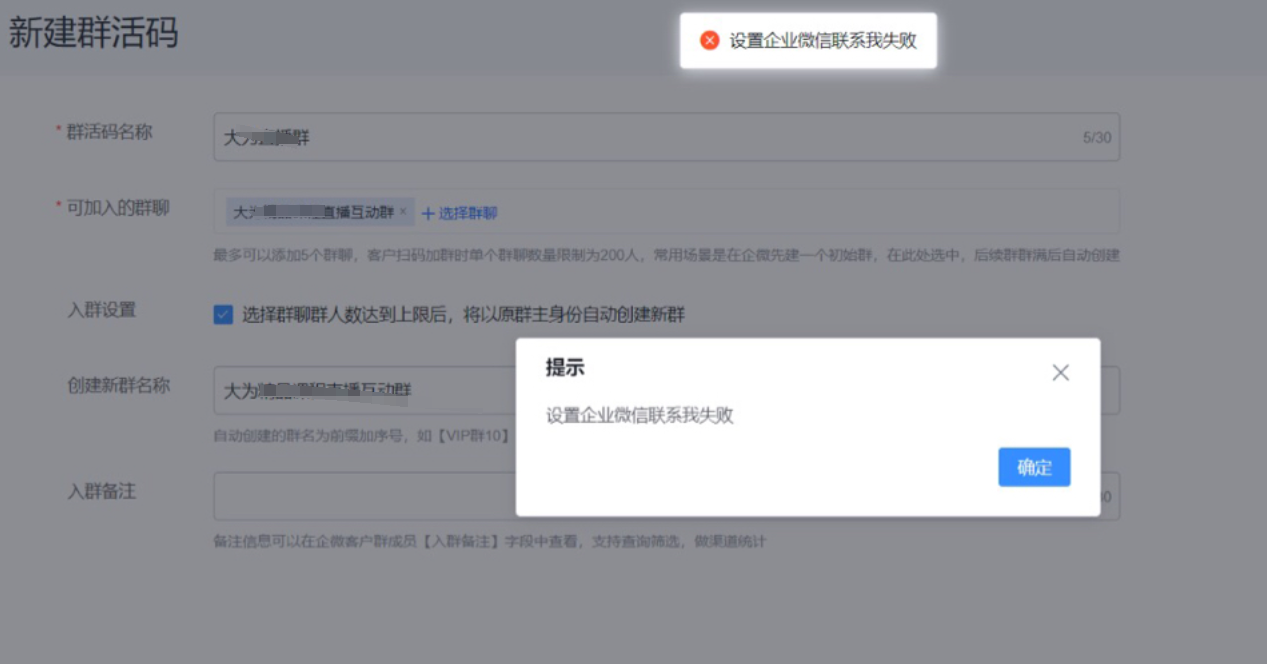Click the 5/30 character counter
The height and width of the screenshot is (664, 1267).
pyautogui.click(x=1097, y=137)
